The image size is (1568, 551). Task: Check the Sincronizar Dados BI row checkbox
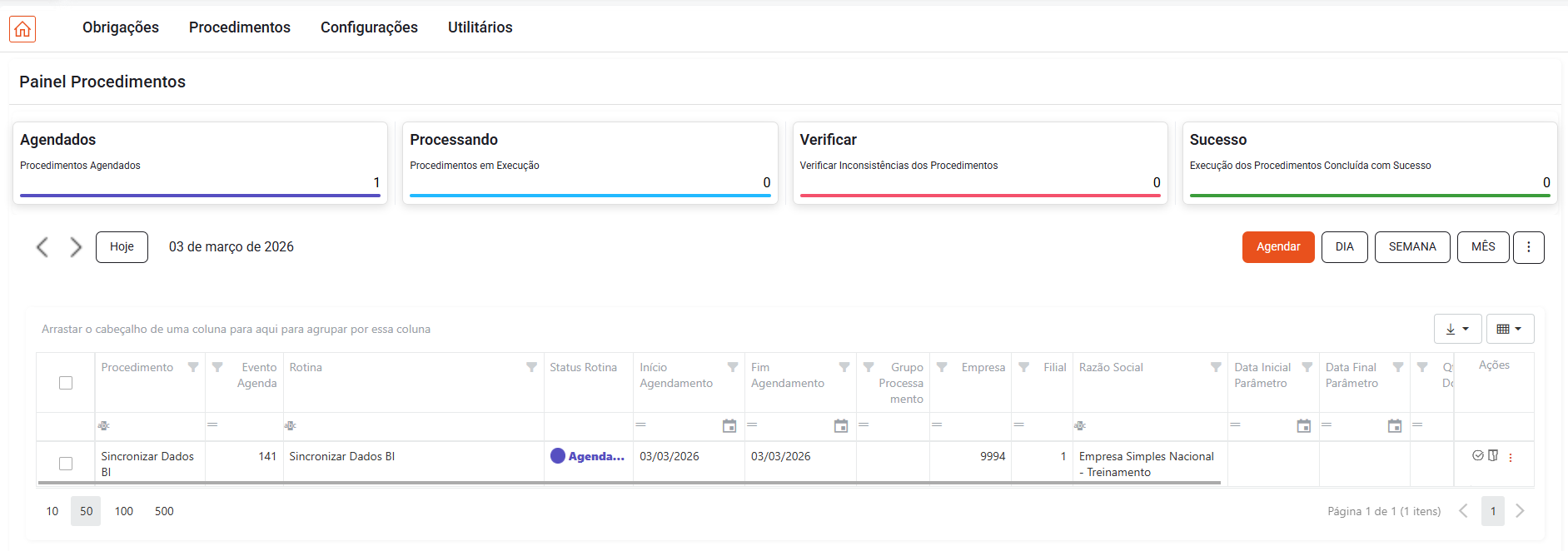tap(66, 464)
